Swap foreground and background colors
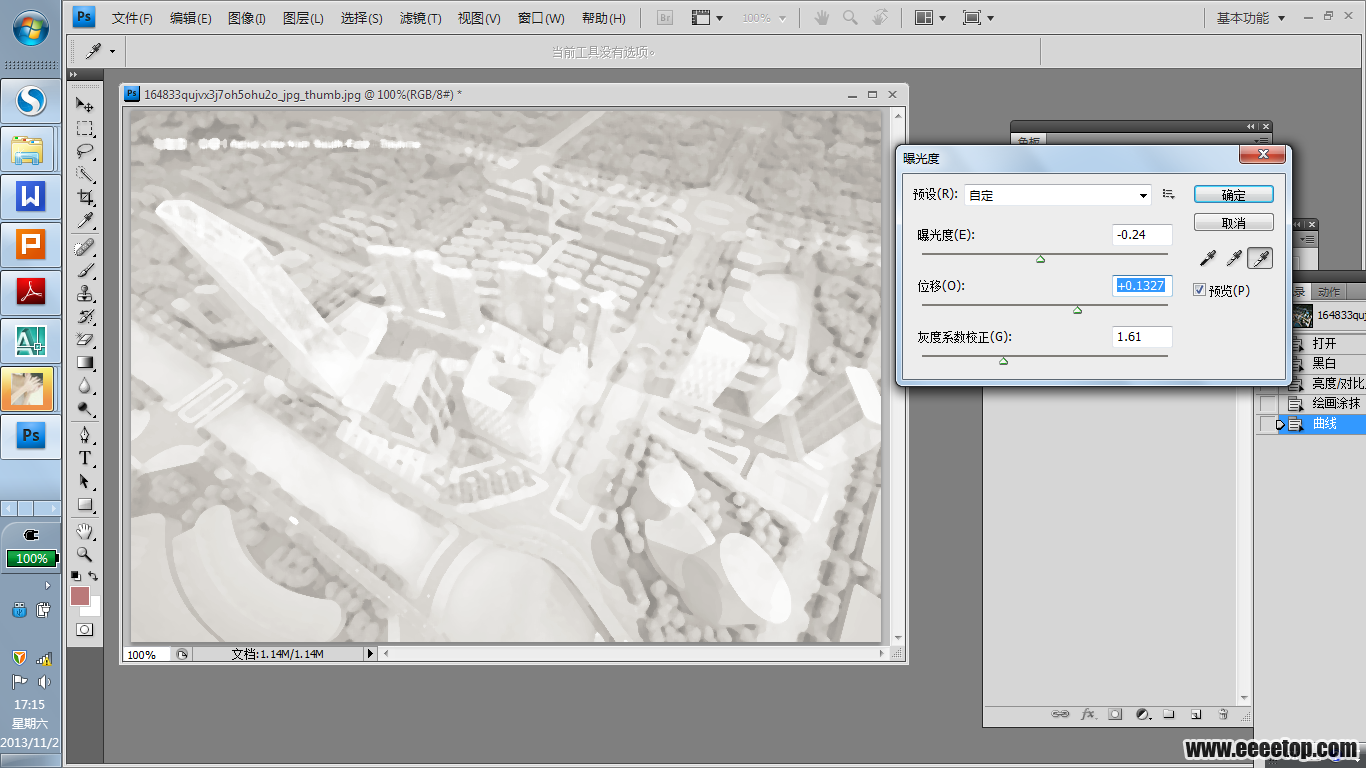 click(x=93, y=576)
